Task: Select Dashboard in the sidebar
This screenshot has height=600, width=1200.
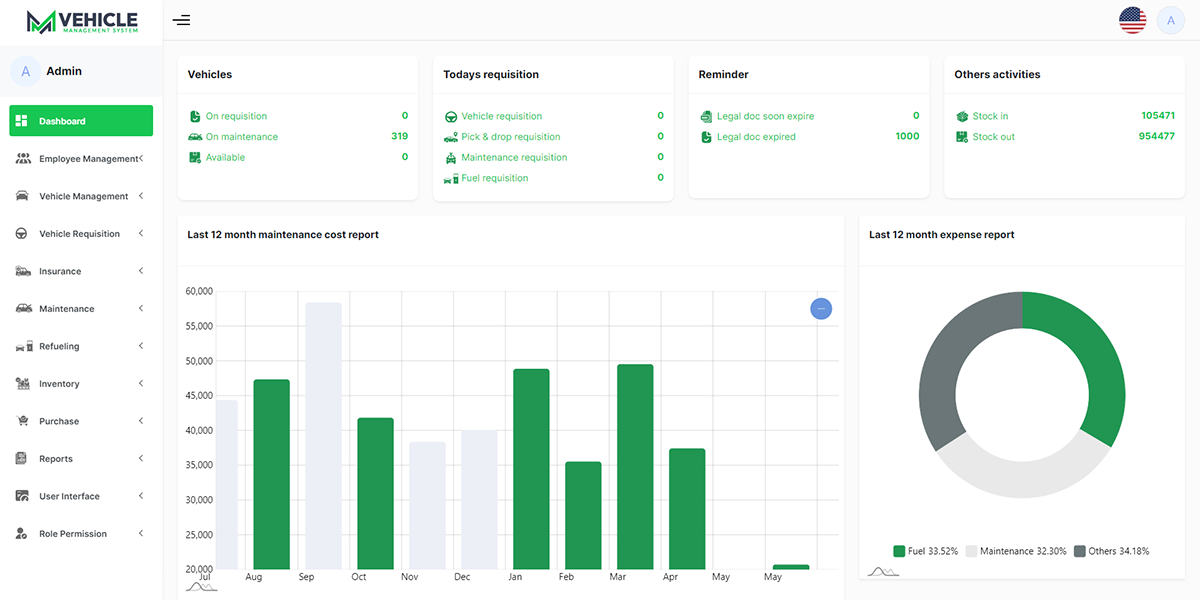Action: tap(81, 121)
